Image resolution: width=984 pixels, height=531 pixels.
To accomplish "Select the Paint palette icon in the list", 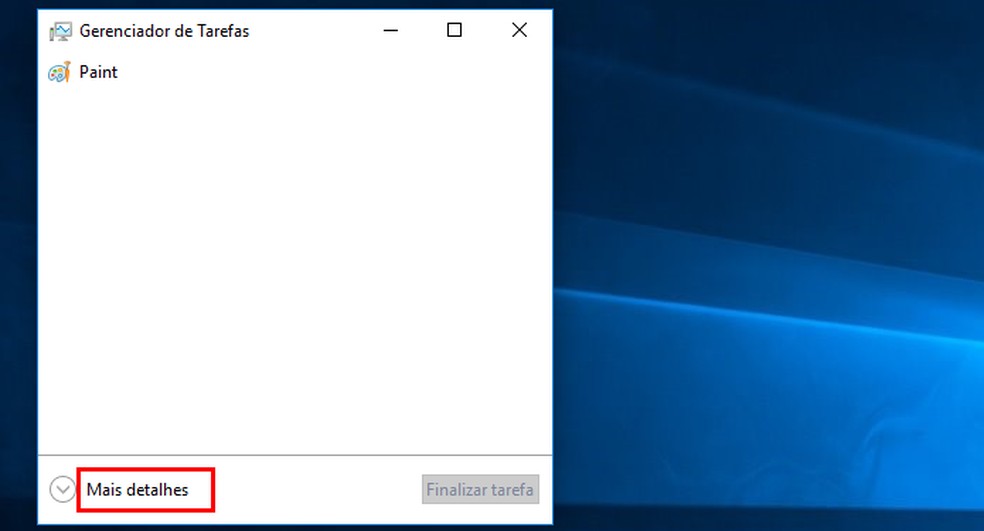I will coord(60,72).
